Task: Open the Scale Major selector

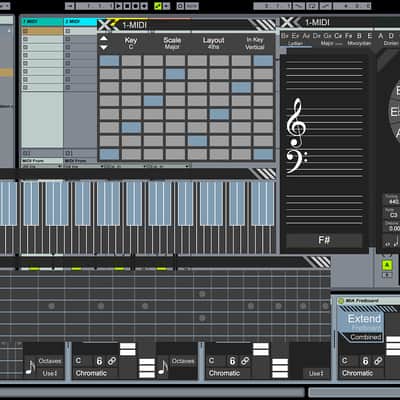Action: [172, 43]
